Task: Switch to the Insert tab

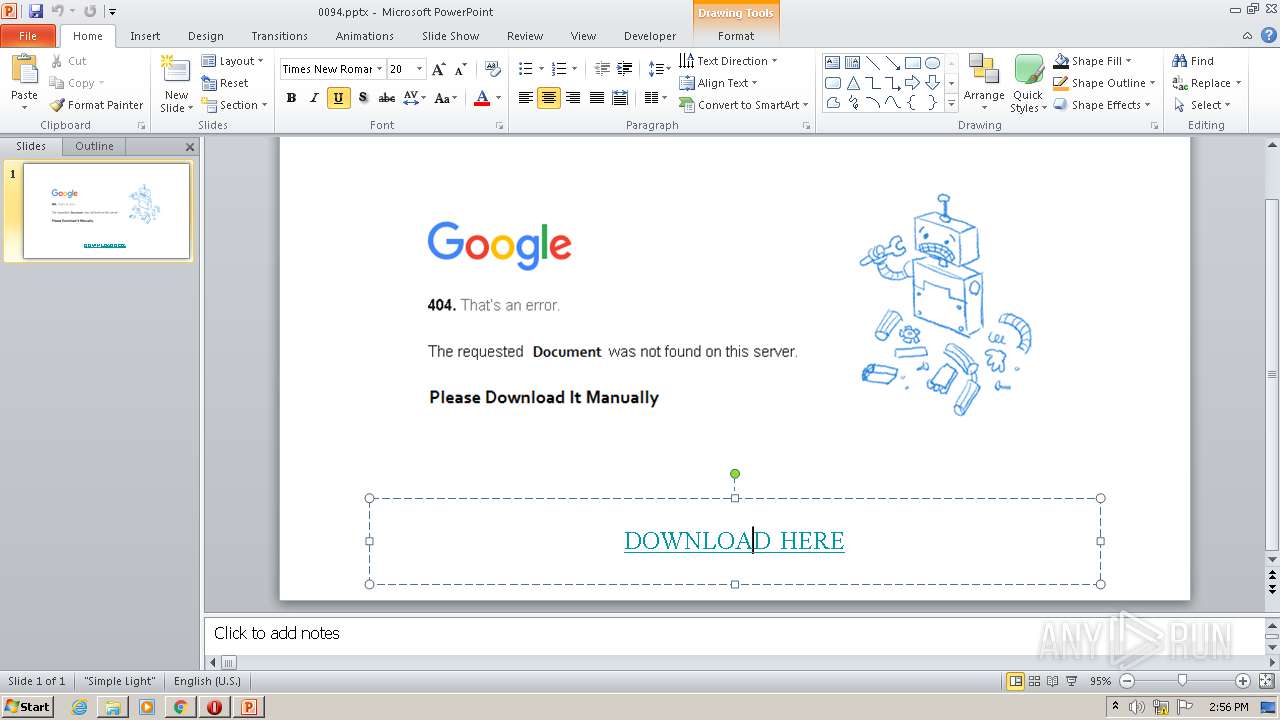Action: pos(145,36)
